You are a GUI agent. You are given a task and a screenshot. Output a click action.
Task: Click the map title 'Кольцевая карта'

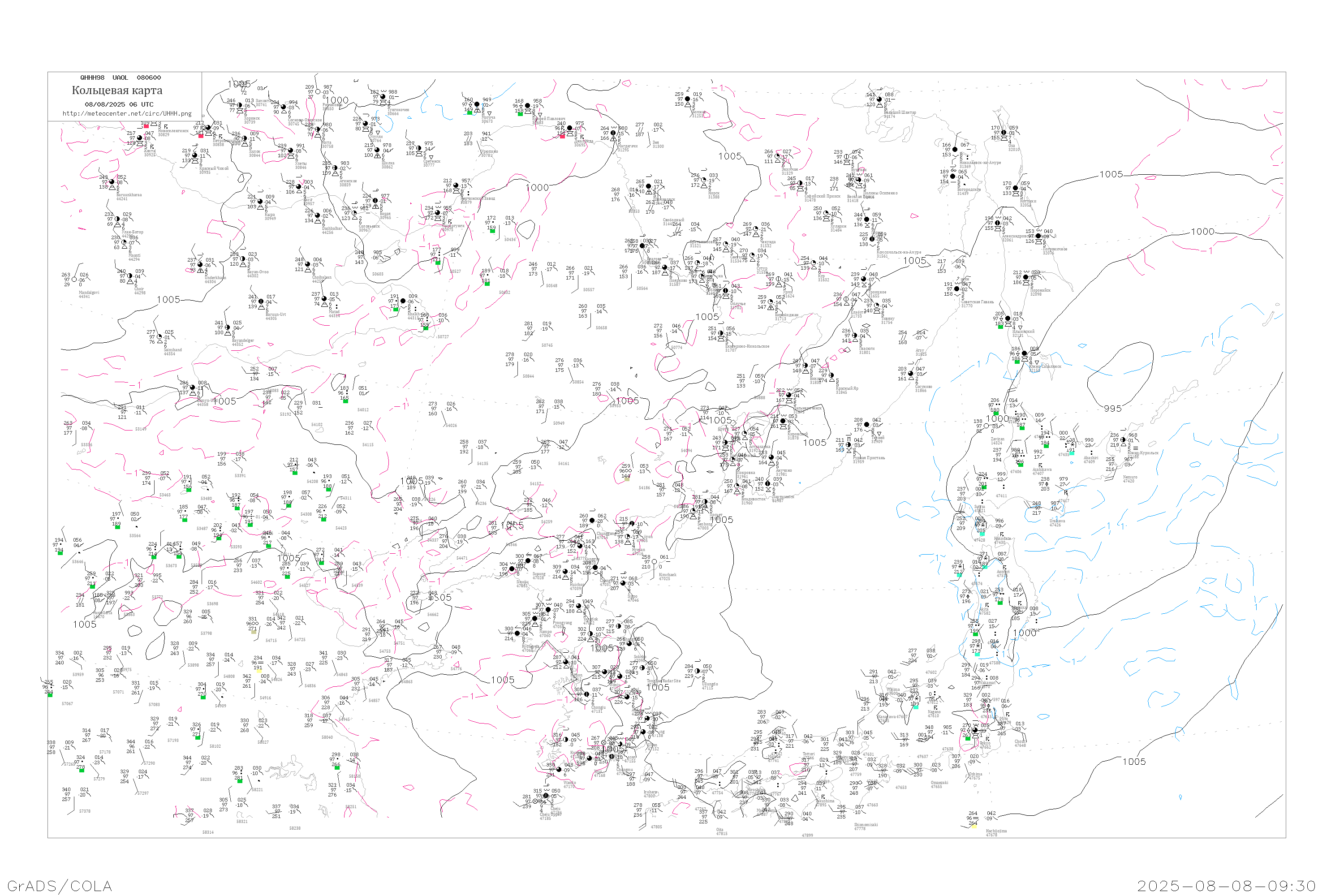[x=117, y=90]
